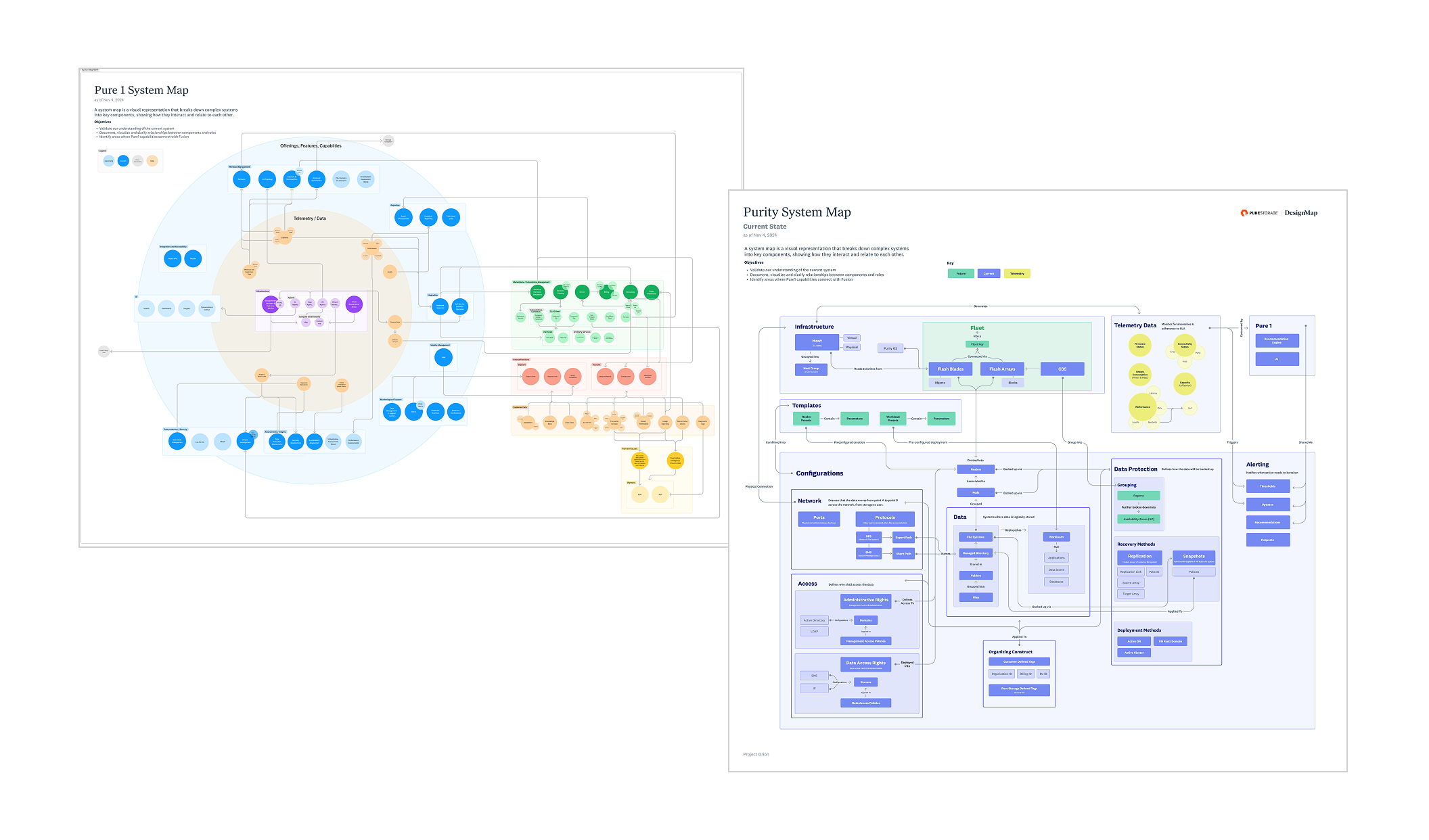This screenshot has height=840, width=1429.
Task: Click the Customer Defined Tags bar
Action: click(x=1018, y=661)
